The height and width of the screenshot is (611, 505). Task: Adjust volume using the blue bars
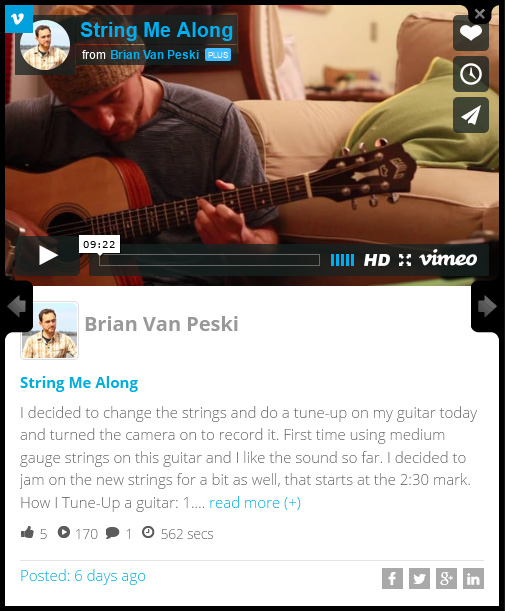click(342, 260)
